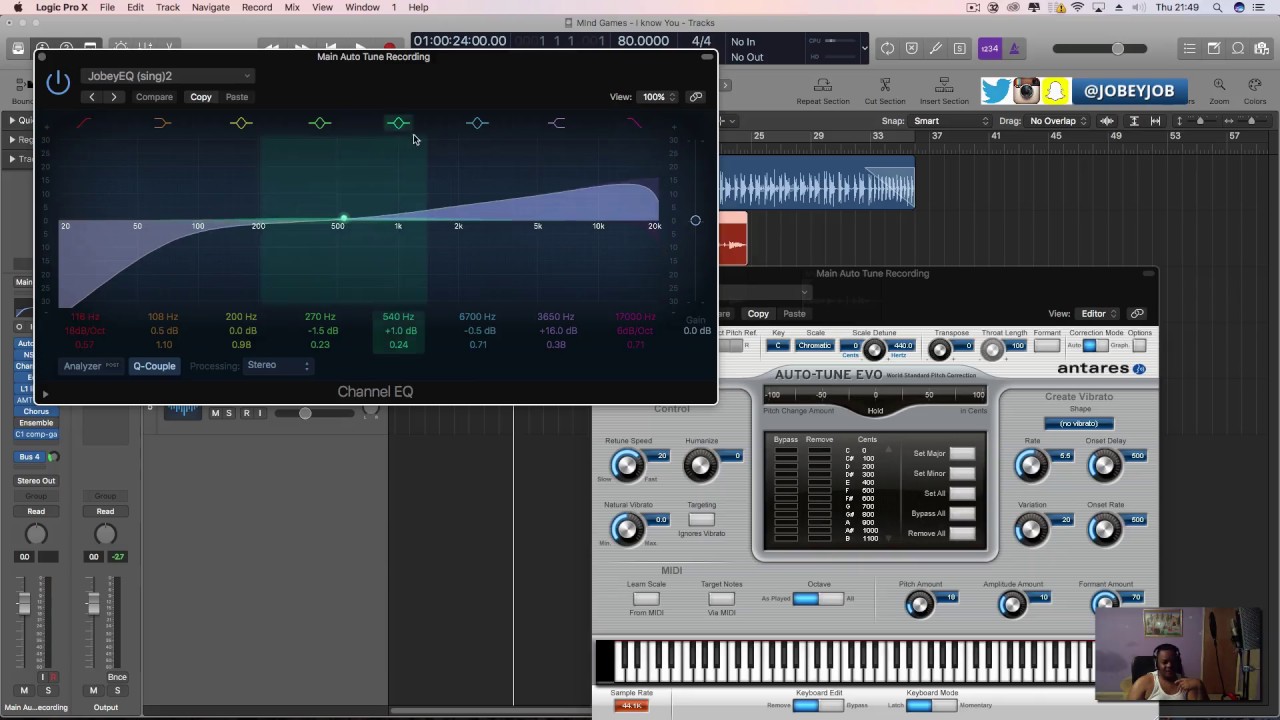Open the Window menu
Viewport: 1280px width, 720px height.
pyautogui.click(x=362, y=7)
